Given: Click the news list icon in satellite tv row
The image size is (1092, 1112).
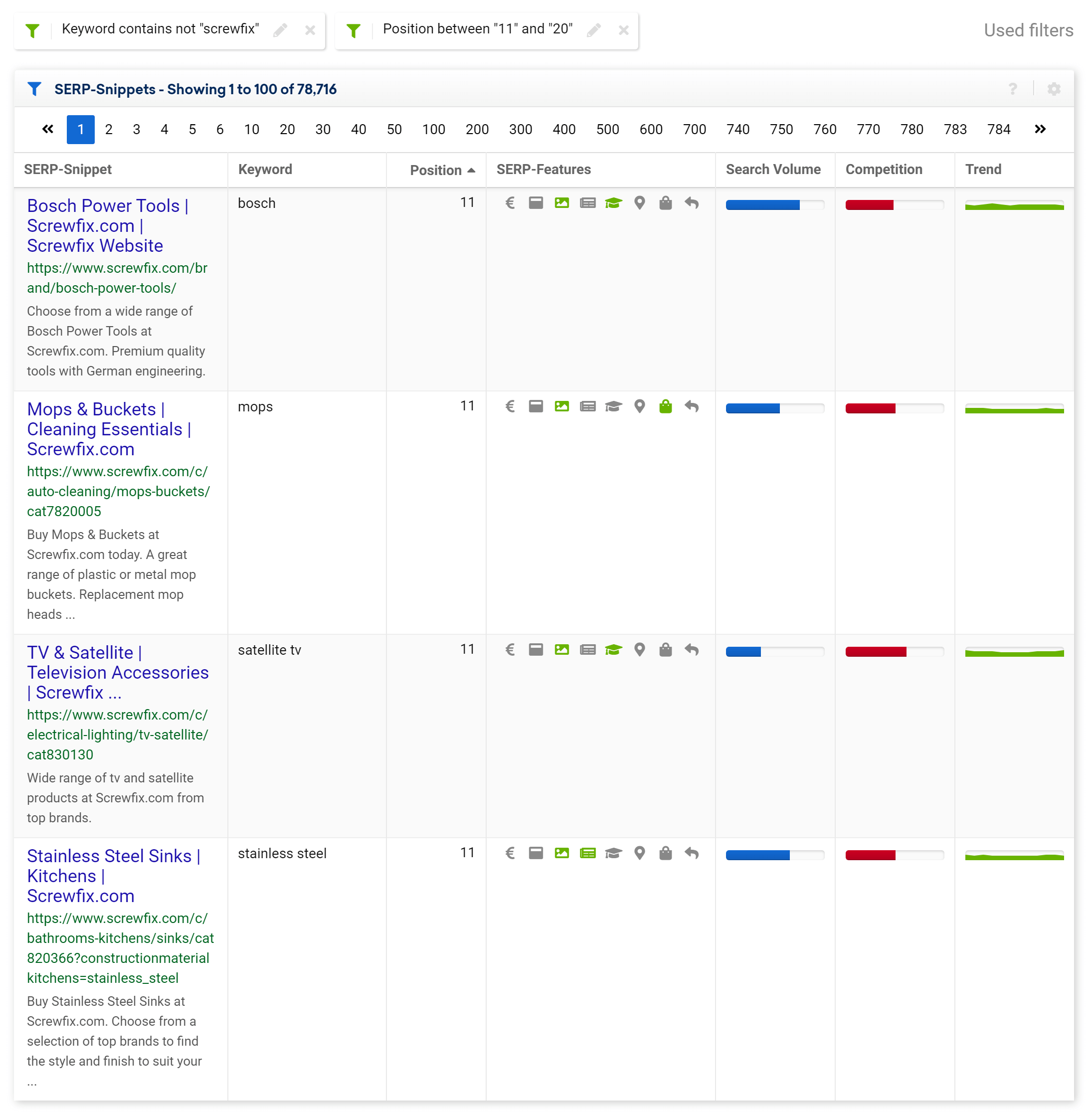Looking at the screenshot, I should (587, 650).
